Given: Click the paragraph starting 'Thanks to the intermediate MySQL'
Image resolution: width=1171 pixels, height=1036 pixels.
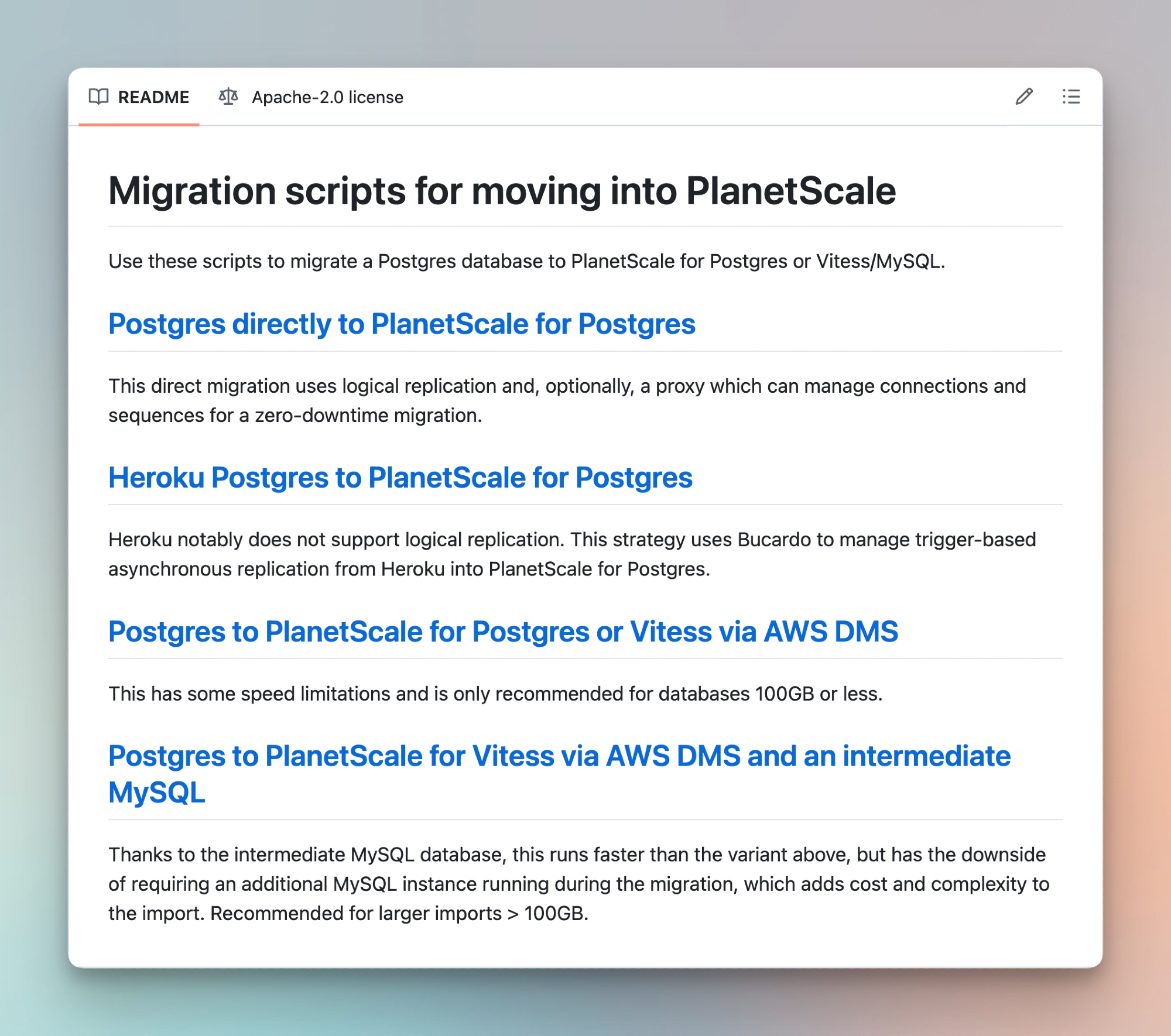Looking at the screenshot, I should click(576, 855).
